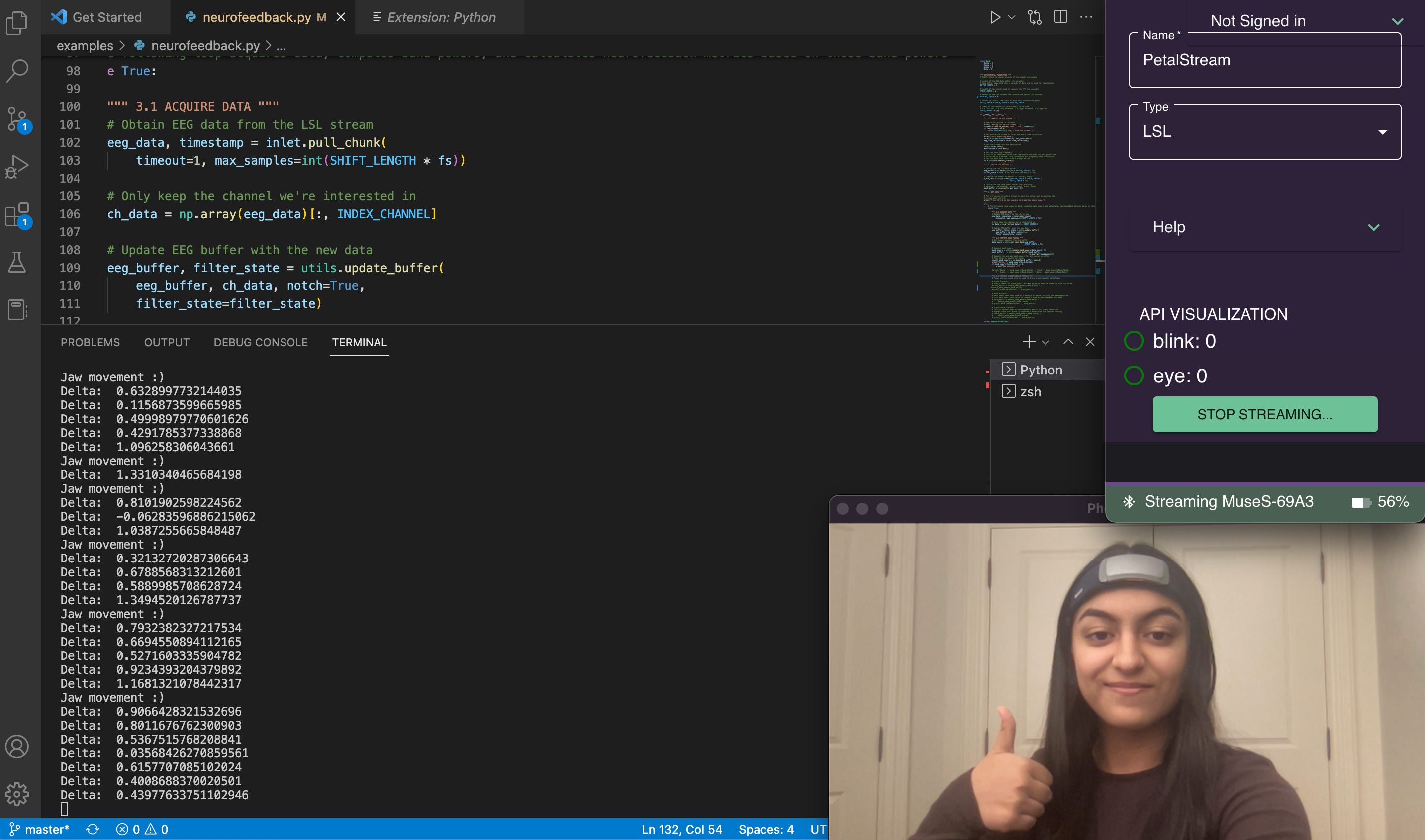
Task: Split the editor to the right
Action: click(x=1061, y=17)
